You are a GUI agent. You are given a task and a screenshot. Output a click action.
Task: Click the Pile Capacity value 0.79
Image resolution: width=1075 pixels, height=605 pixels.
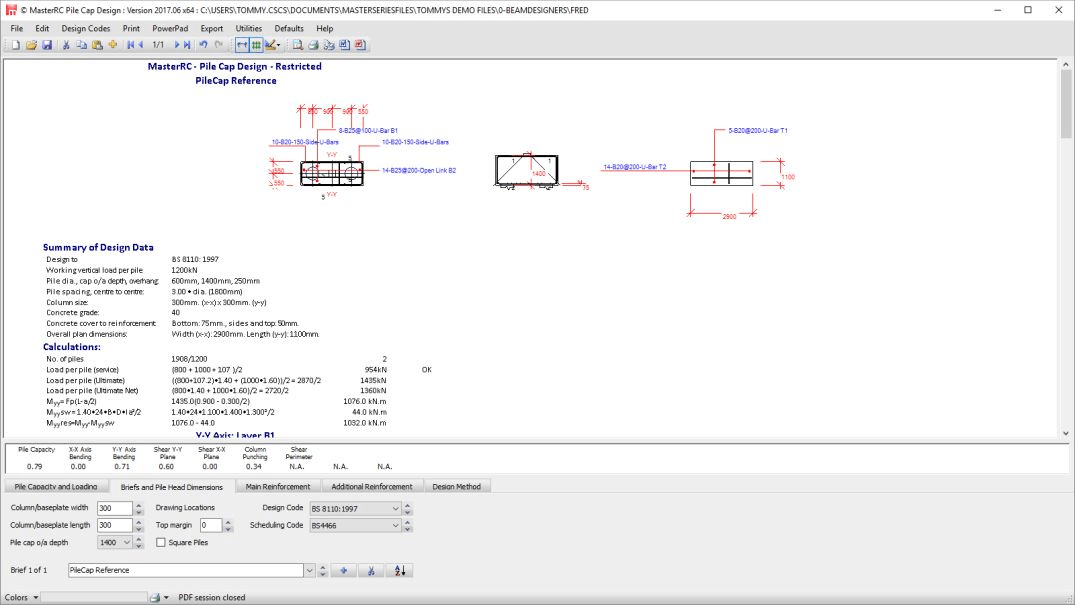[x=34, y=466]
